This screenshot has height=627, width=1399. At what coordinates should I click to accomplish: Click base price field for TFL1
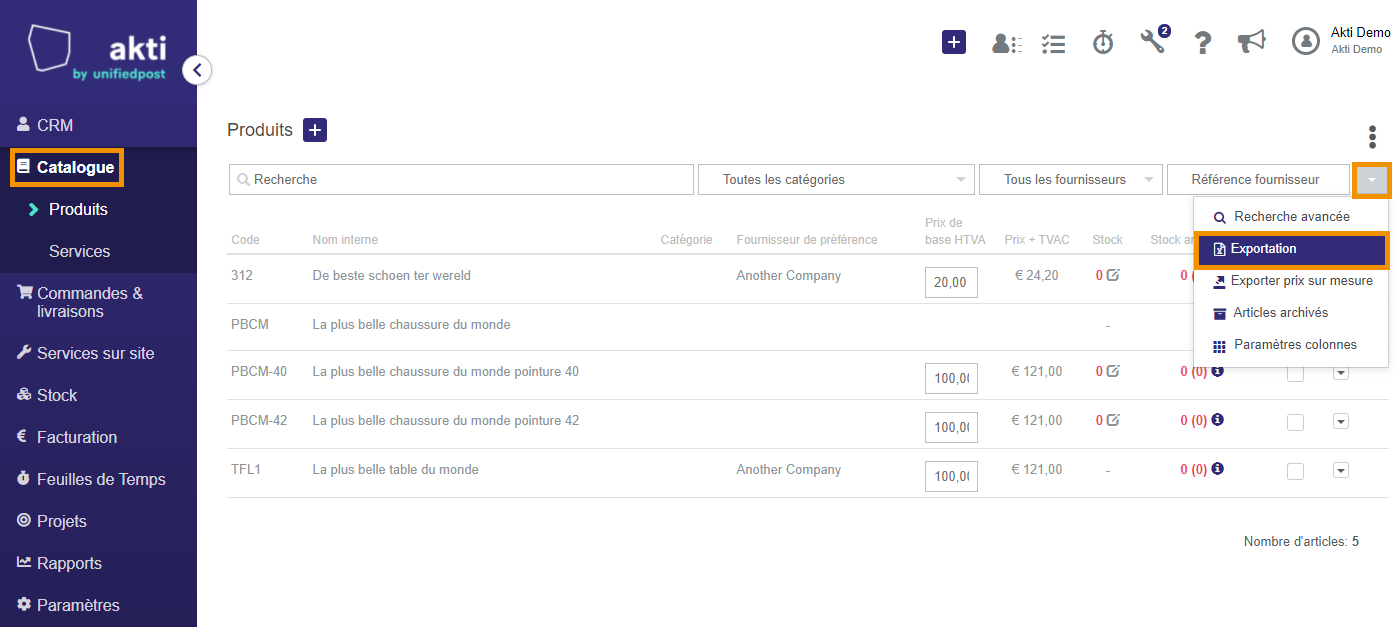(951, 477)
